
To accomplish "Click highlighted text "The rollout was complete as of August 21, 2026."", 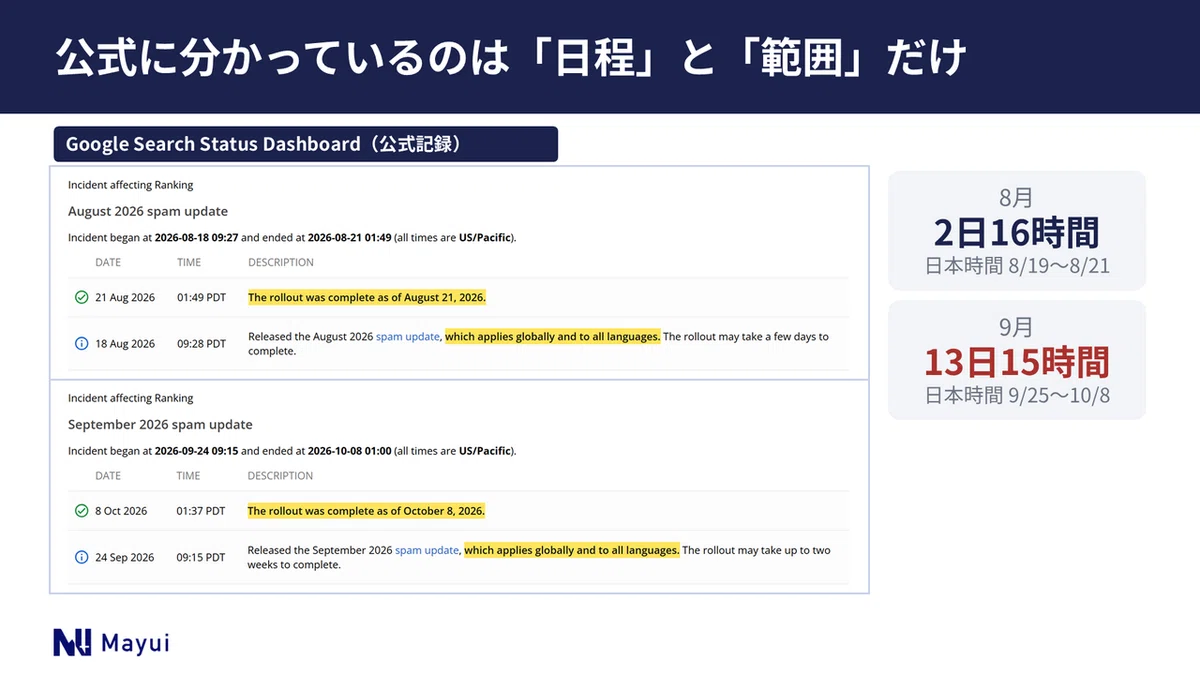I will coord(367,298).
